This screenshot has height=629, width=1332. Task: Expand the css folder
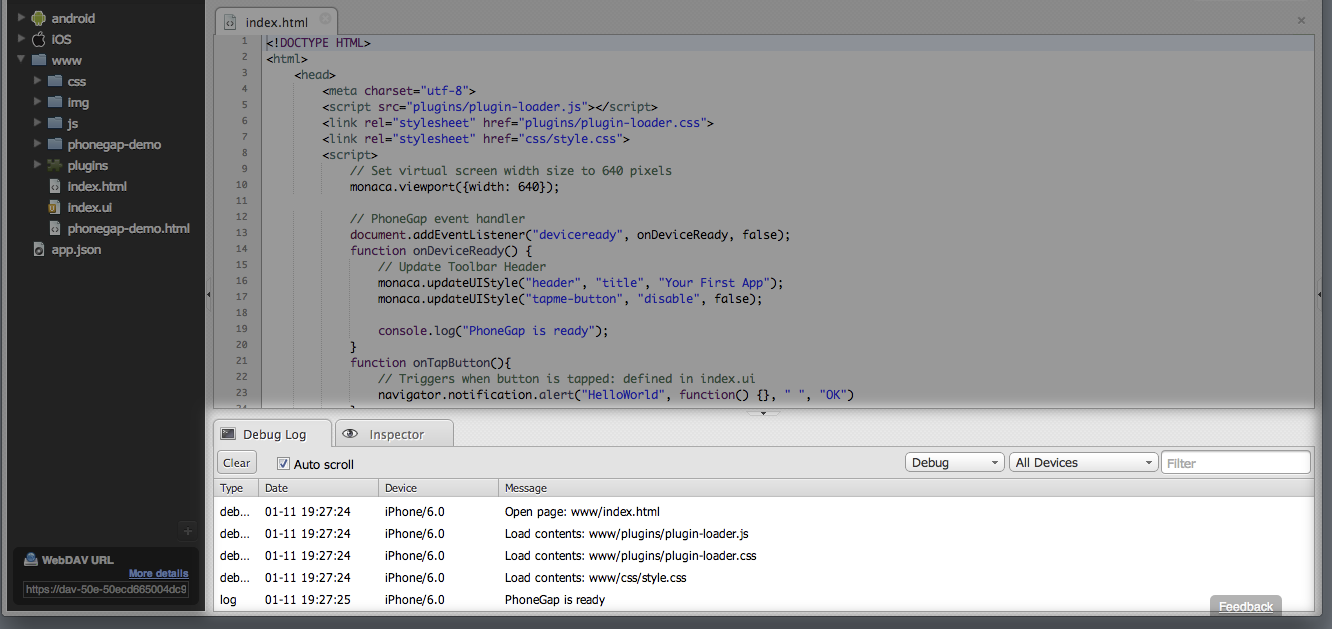(37, 81)
